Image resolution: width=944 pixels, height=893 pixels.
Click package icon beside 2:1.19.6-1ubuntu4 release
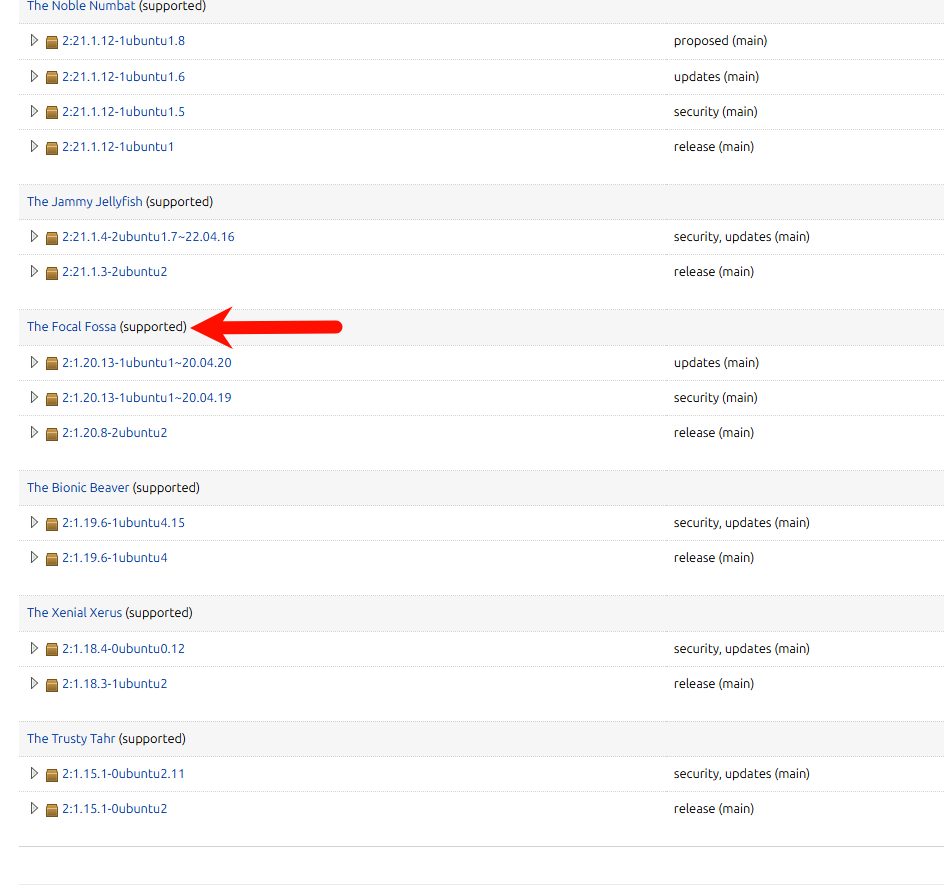coord(52,559)
